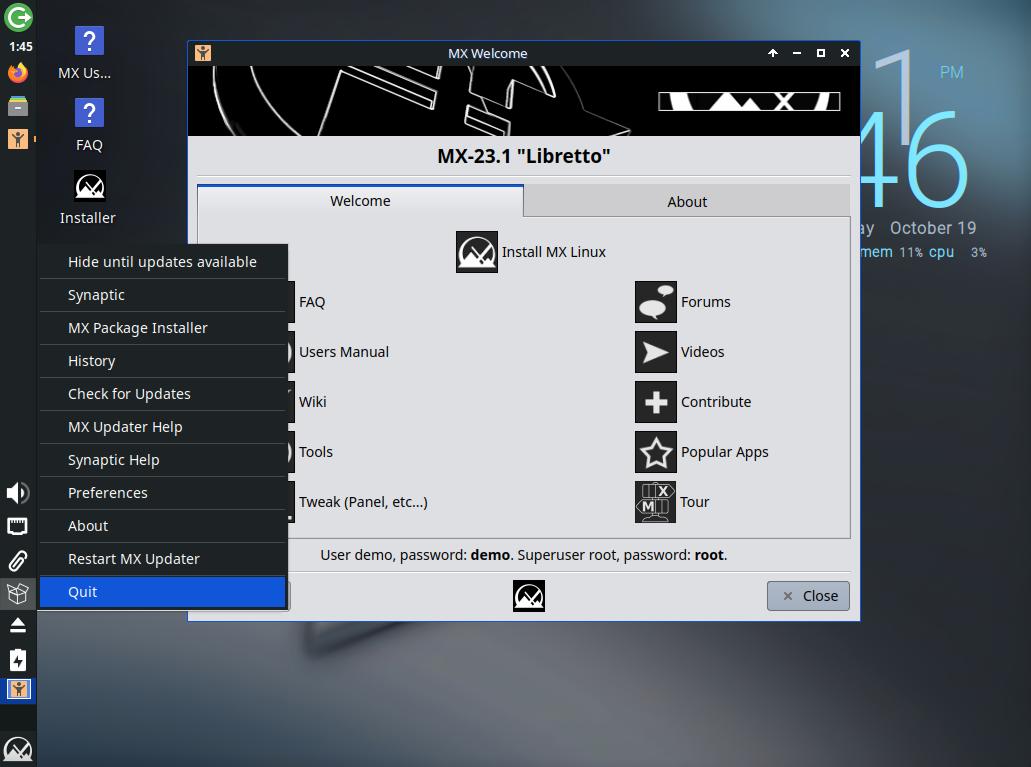Viewport: 1031px width, 767px height.
Task: Select MX Welcome taskbar window button
Action: coord(18,690)
